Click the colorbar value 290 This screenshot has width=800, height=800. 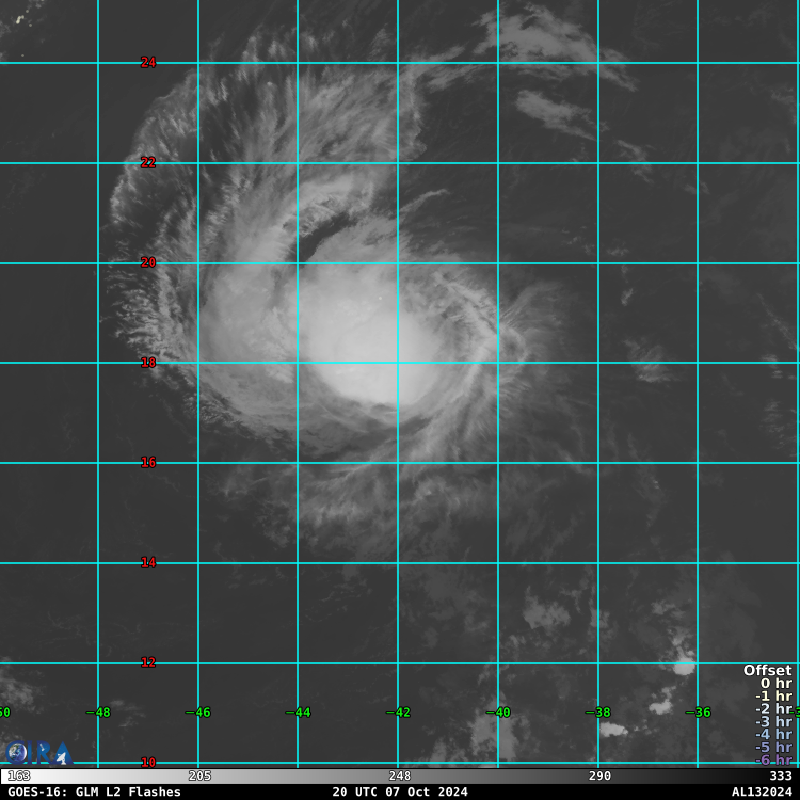point(600,776)
